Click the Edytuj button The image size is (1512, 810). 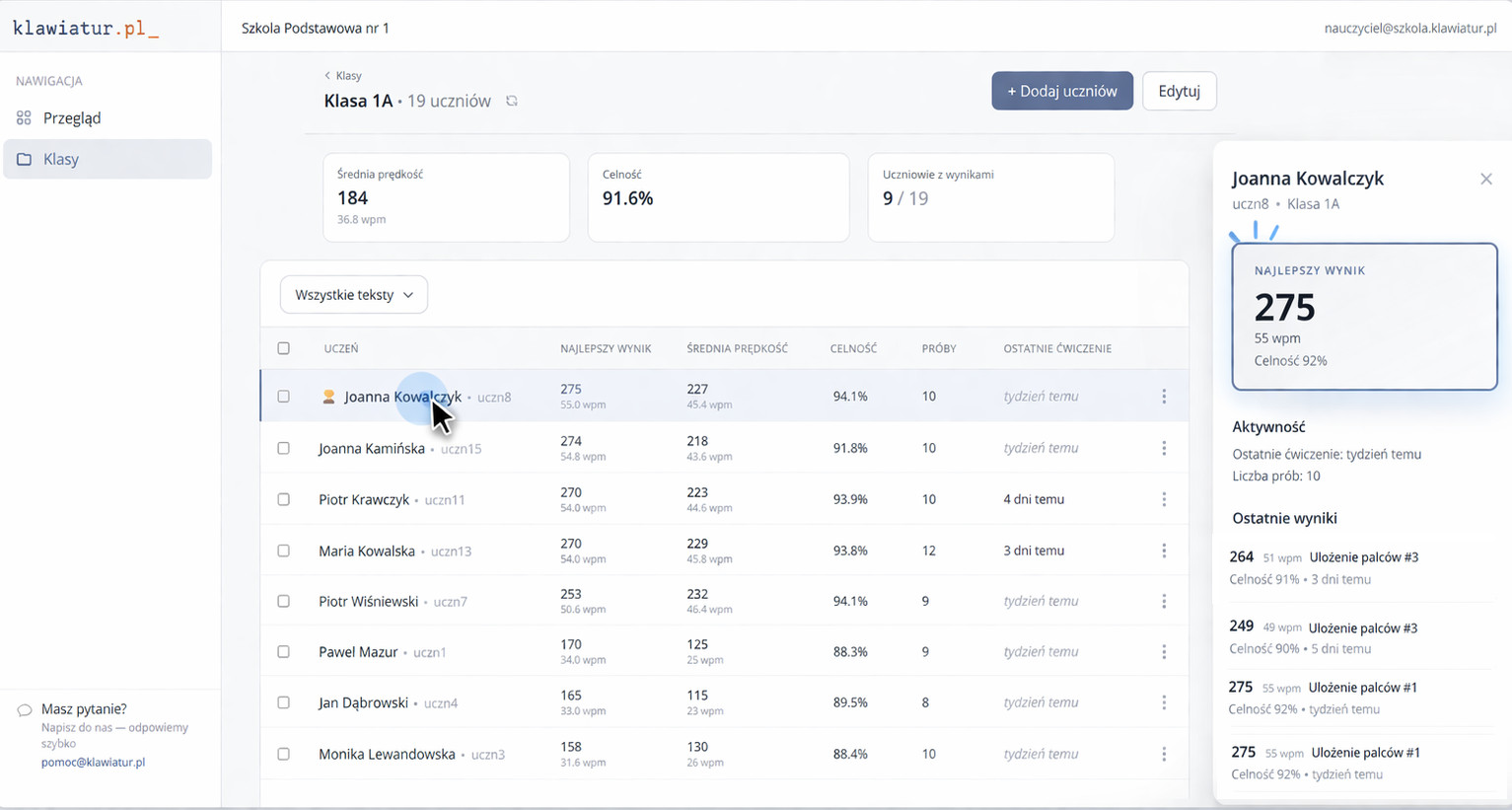click(1179, 91)
